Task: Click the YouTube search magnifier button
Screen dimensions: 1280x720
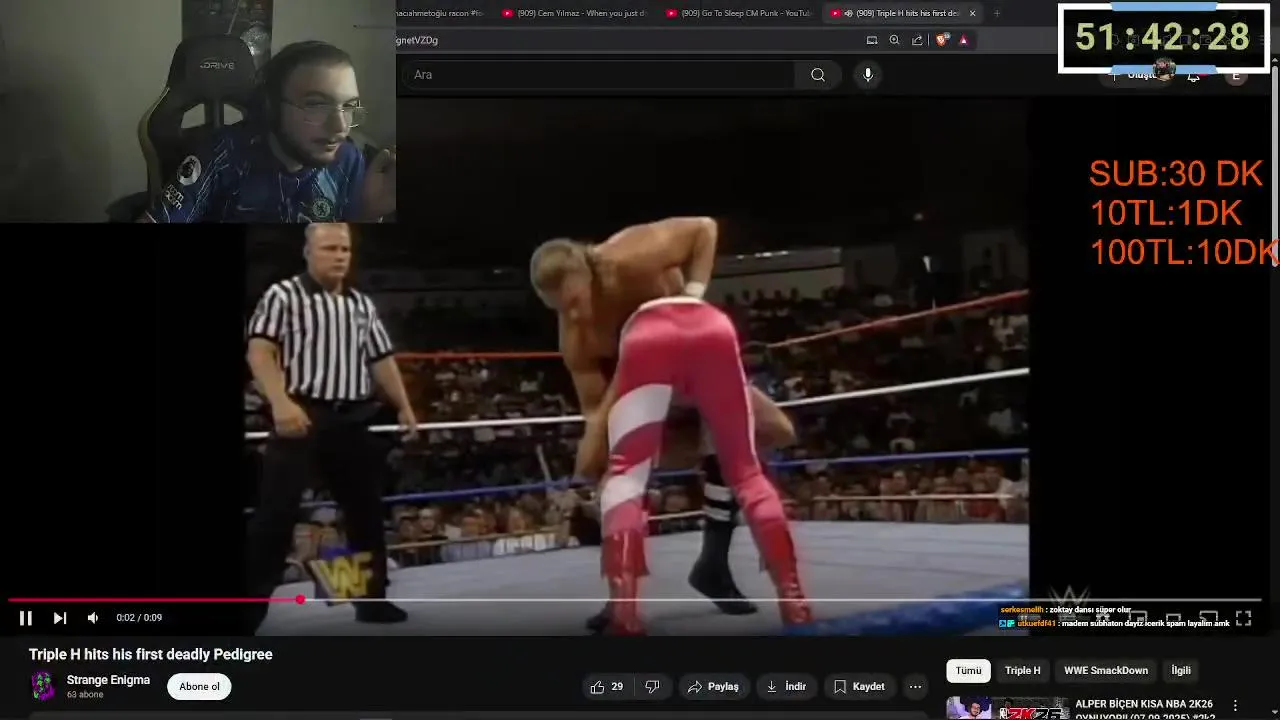Action: (x=818, y=75)
